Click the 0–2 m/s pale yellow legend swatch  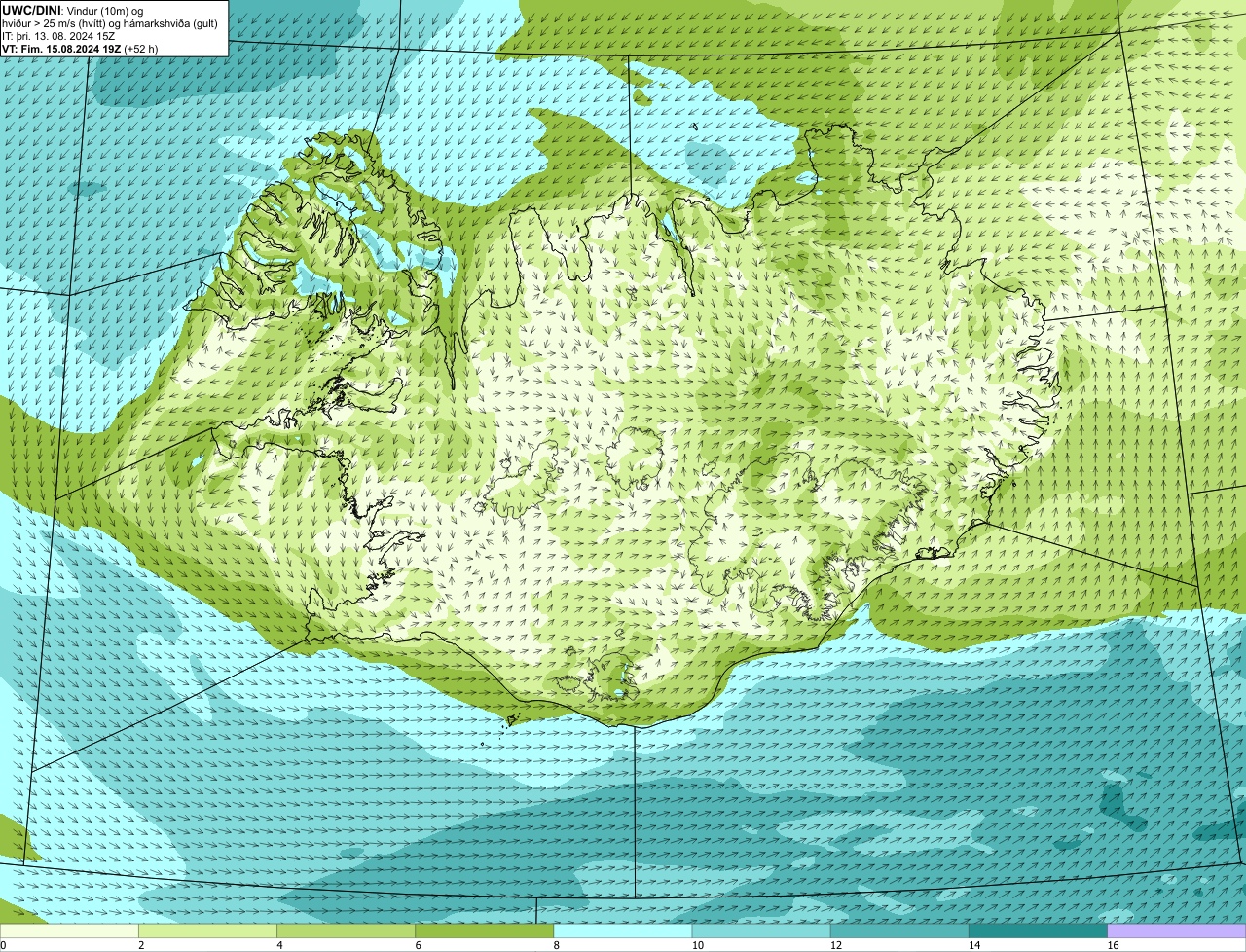(69, 931)
